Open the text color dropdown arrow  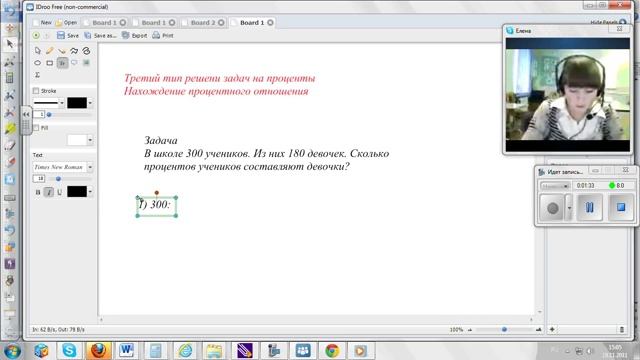pos(90,191)
